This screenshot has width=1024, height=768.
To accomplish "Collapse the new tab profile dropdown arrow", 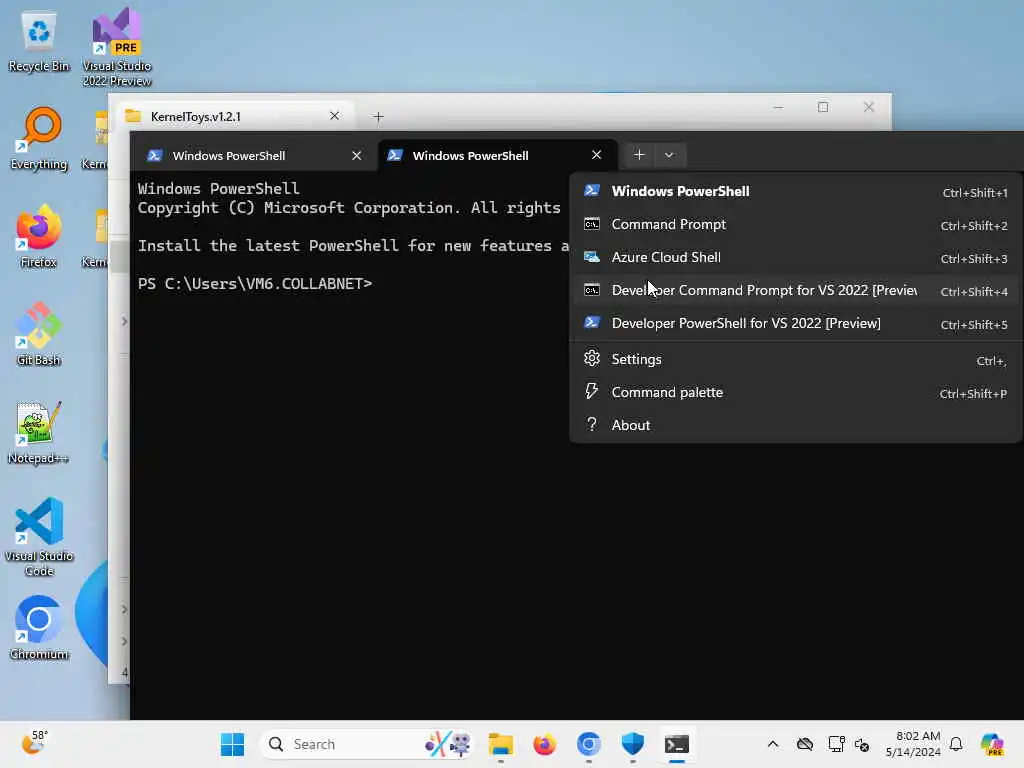I will (669, 155).
